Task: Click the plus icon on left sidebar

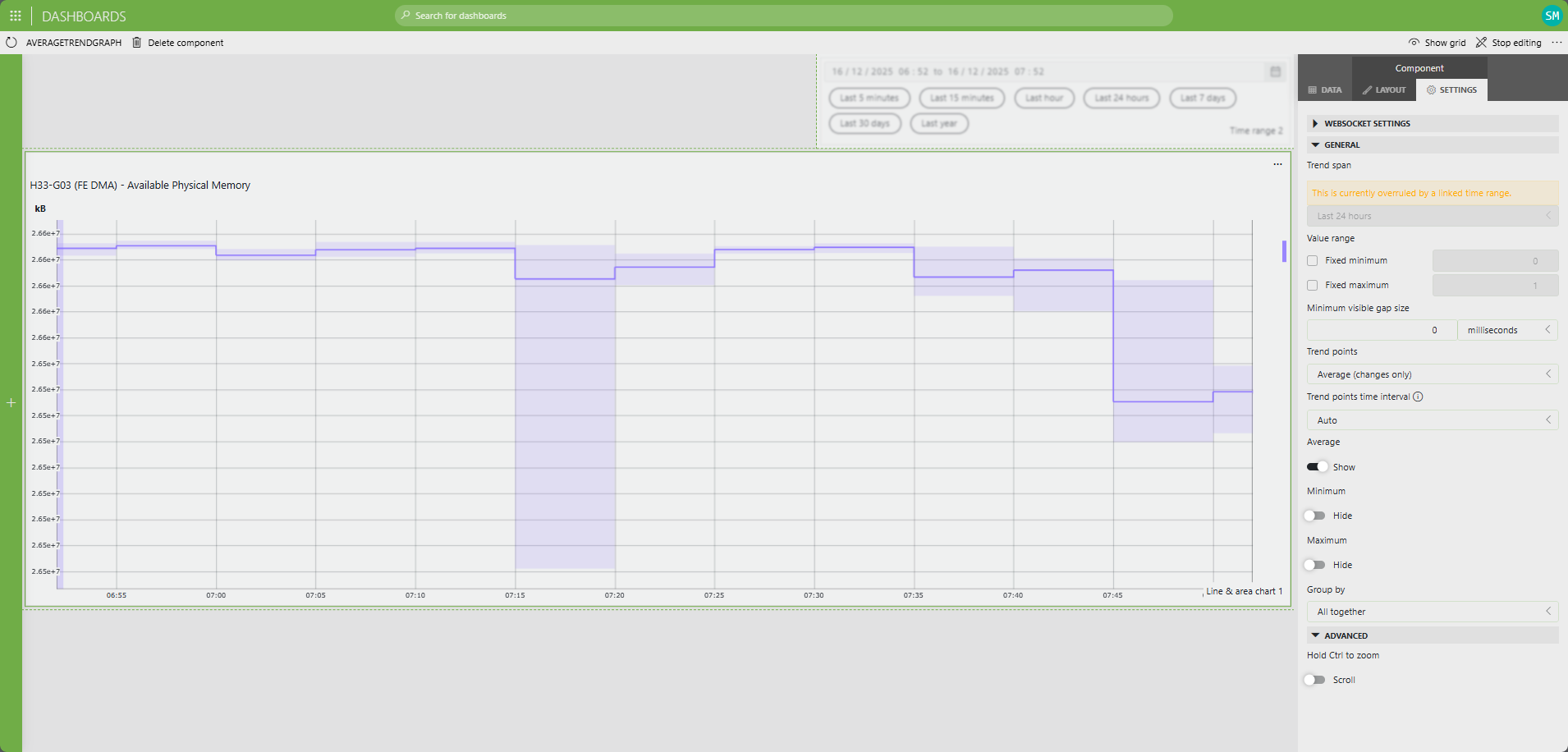Action: point(11,403)
